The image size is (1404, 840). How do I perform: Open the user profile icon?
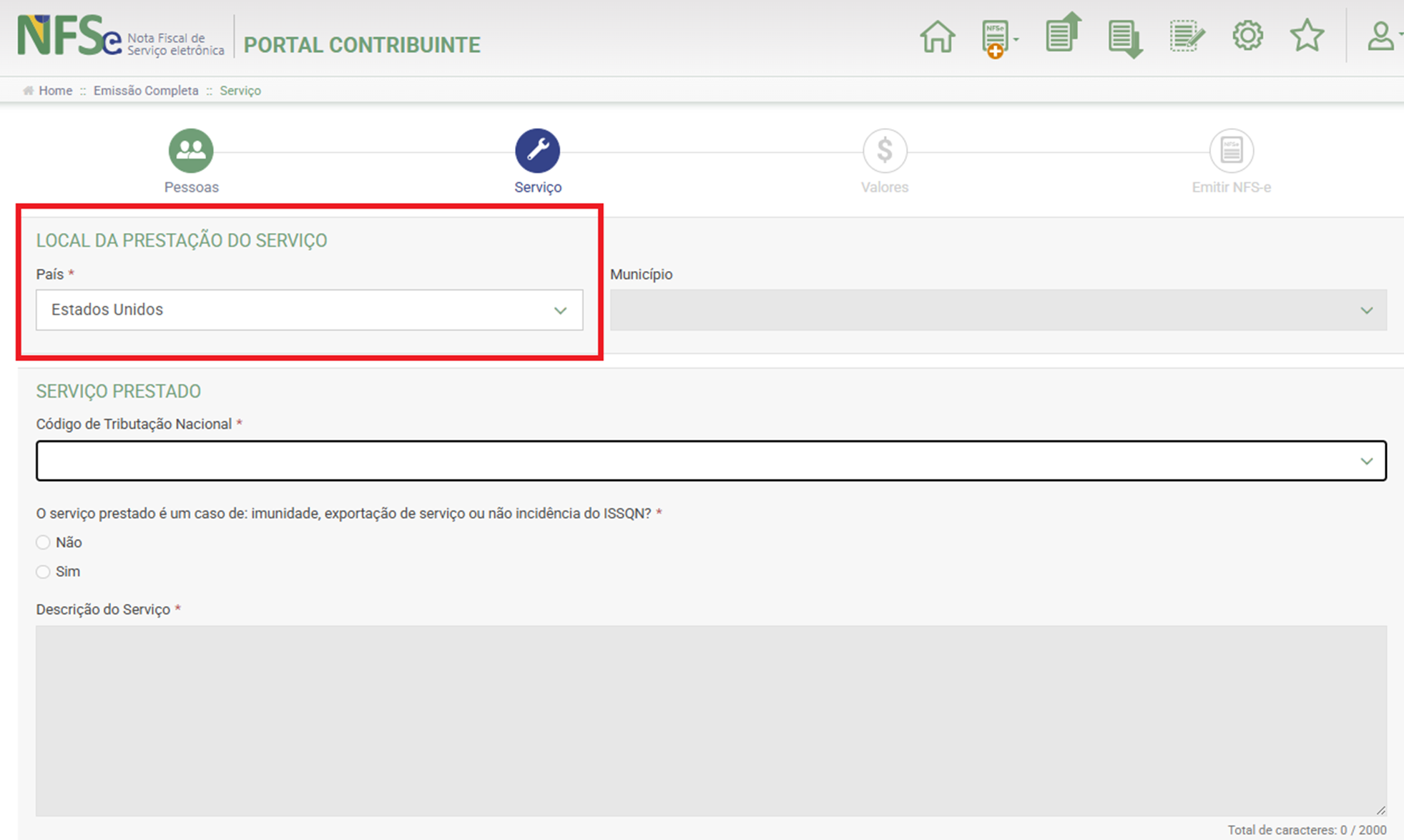pos(1380,36)
